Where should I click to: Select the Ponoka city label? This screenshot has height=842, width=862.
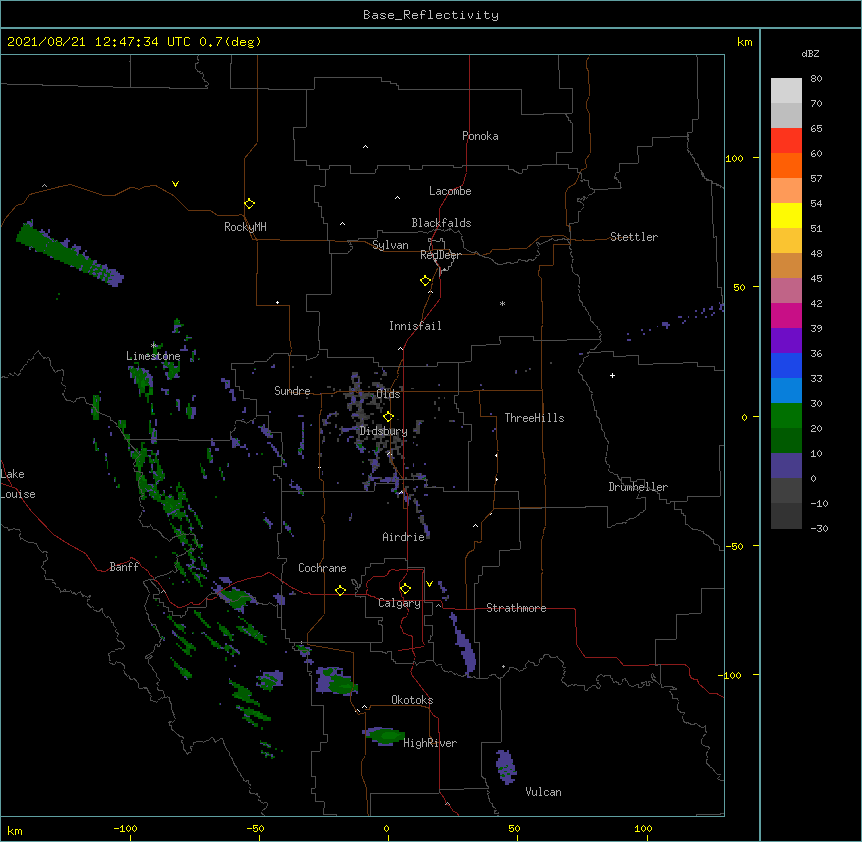click(x=480, y=136)
